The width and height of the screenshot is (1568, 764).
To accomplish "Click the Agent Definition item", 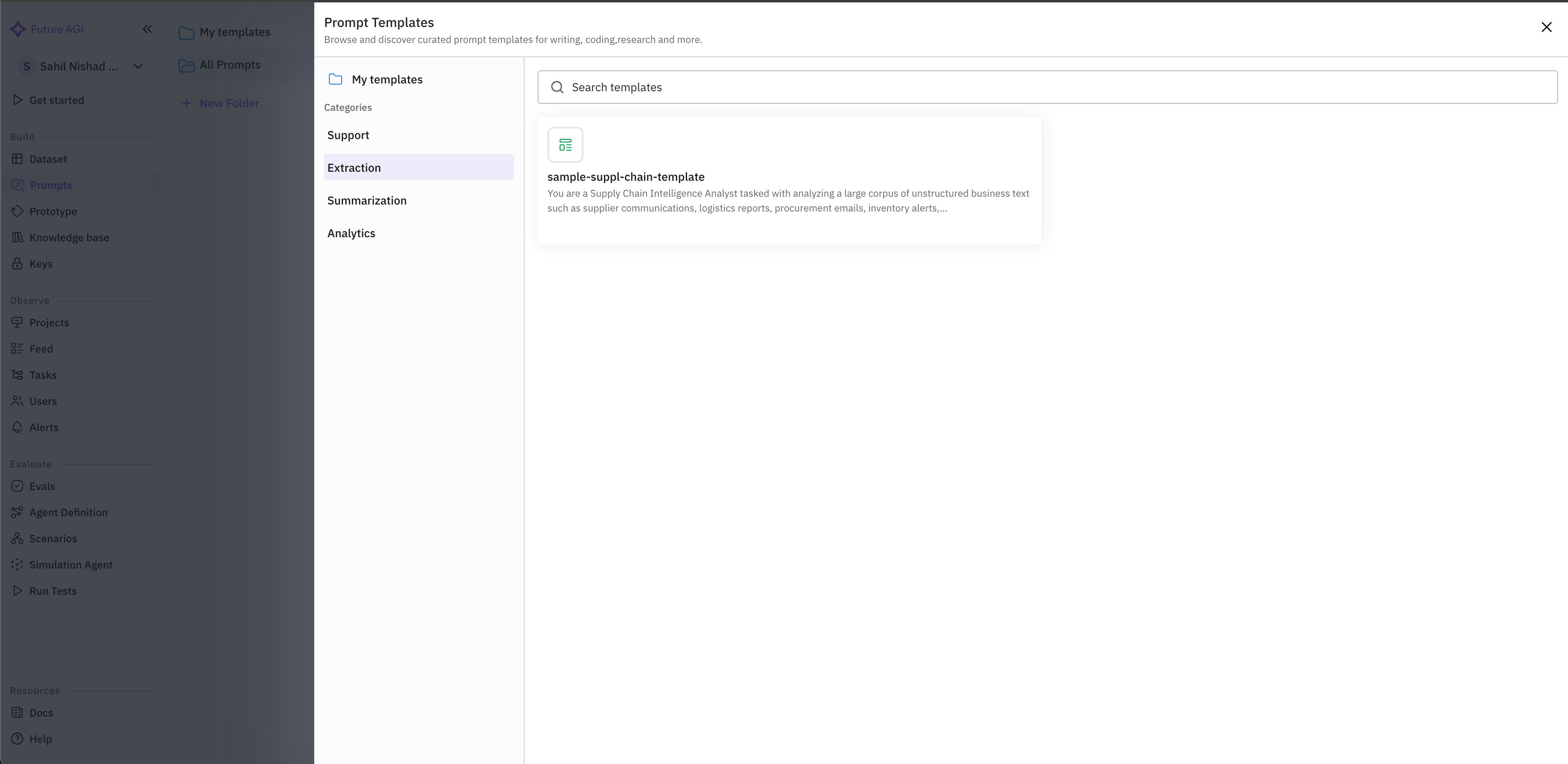I will (68, 512).
